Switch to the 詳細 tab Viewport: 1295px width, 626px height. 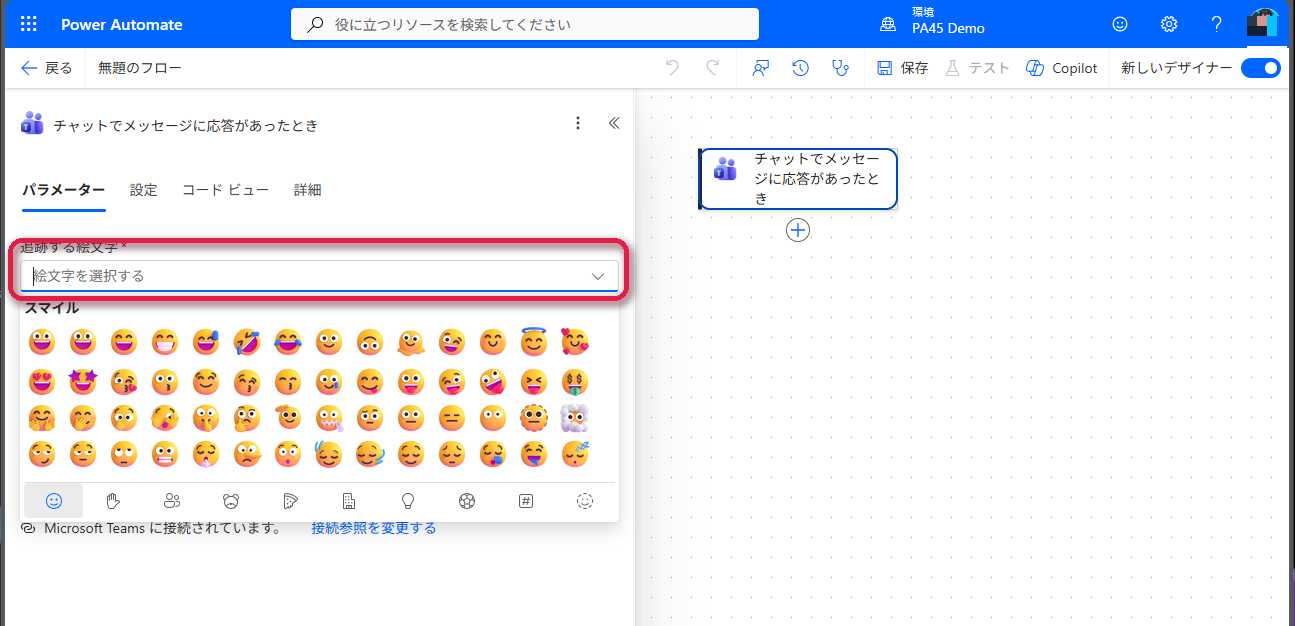coord(307,190)
